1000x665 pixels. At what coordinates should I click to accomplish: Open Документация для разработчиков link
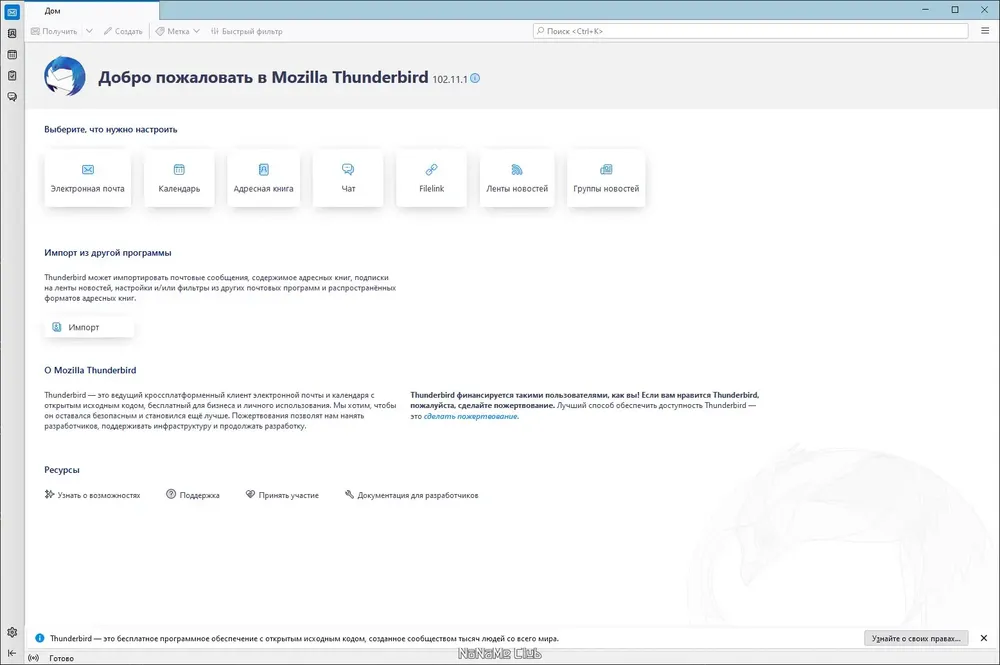tap(411, 495)
